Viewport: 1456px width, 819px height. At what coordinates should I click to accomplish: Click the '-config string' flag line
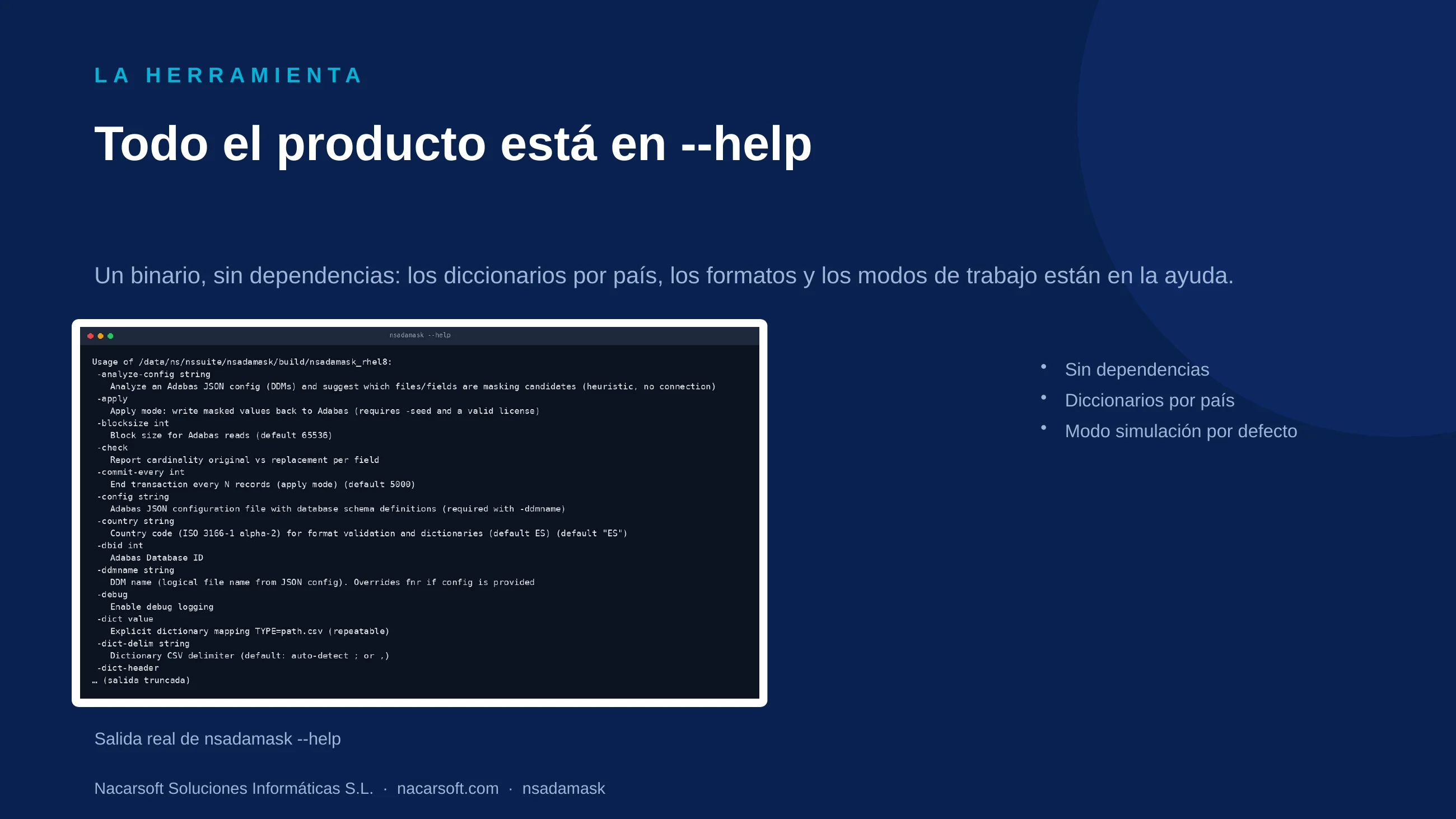coord(133,497)
